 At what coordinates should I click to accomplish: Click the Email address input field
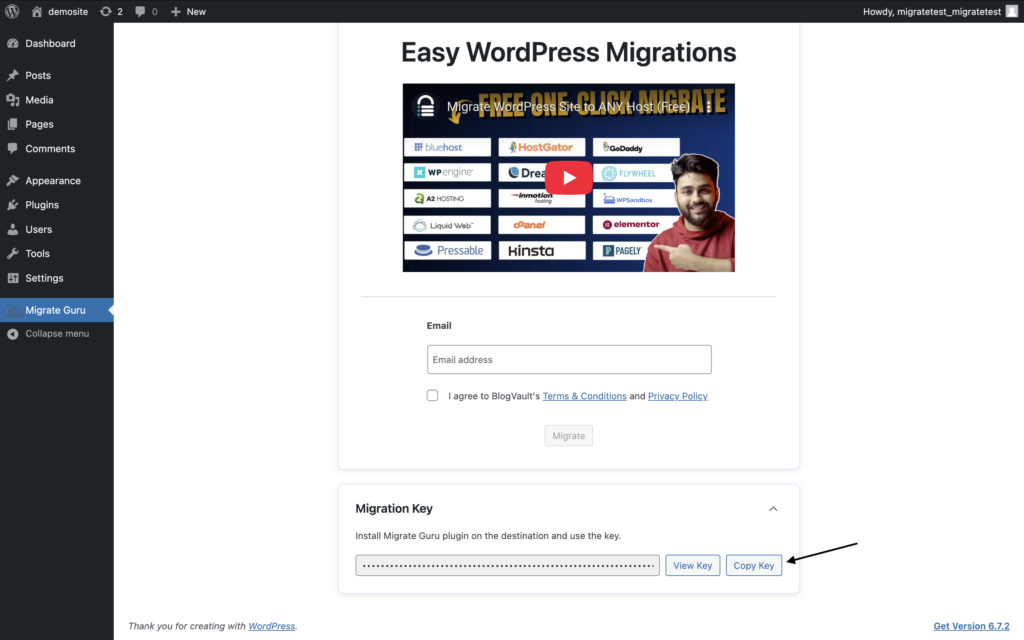pos(569,360)
